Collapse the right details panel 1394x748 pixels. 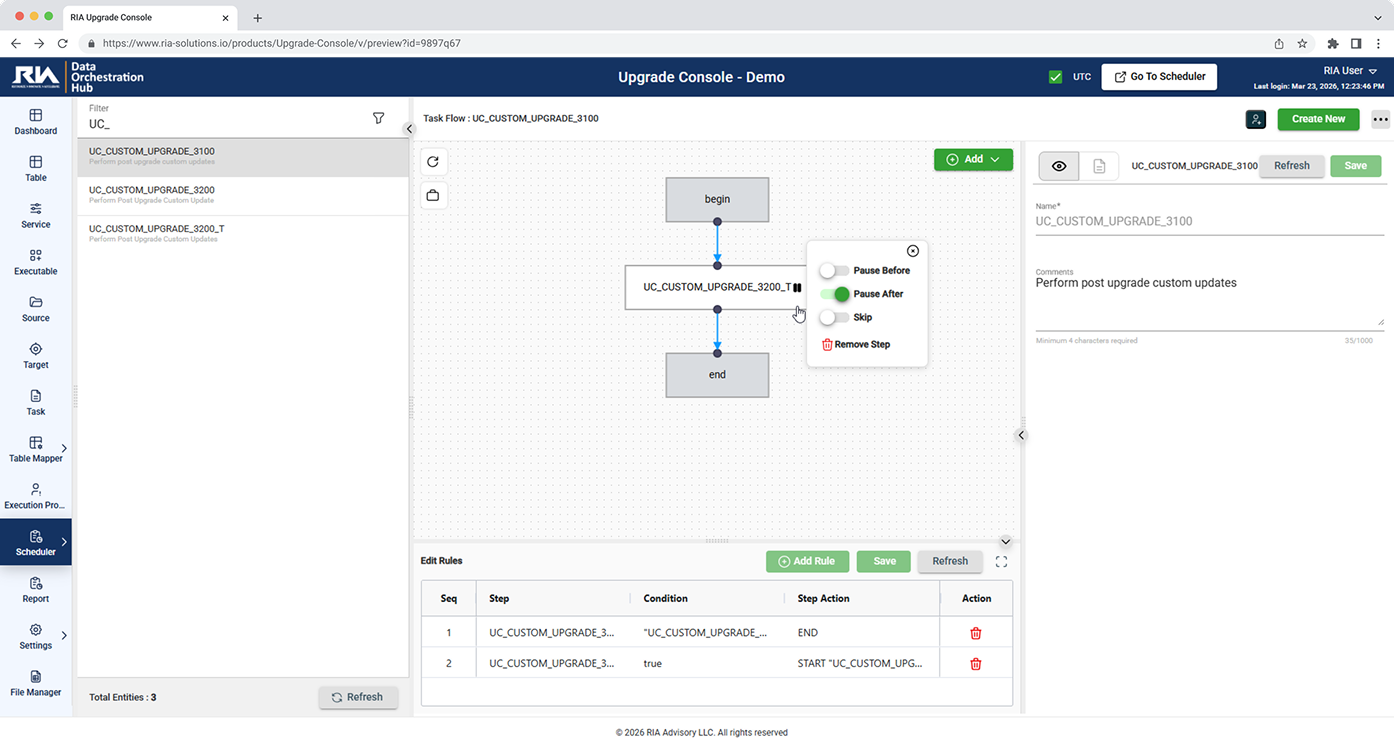point(1021,435)
